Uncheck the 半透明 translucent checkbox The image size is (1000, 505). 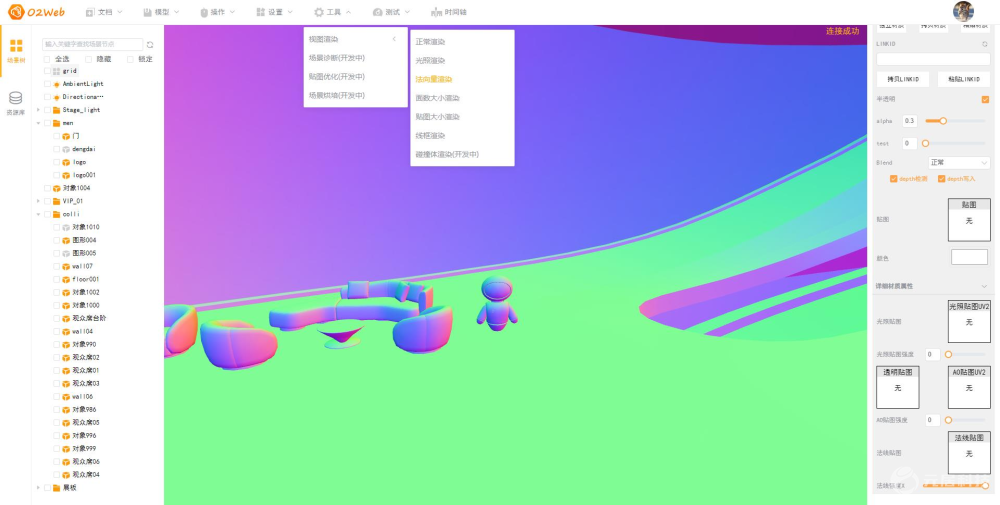pyautogui.click(x=985, y=99)
